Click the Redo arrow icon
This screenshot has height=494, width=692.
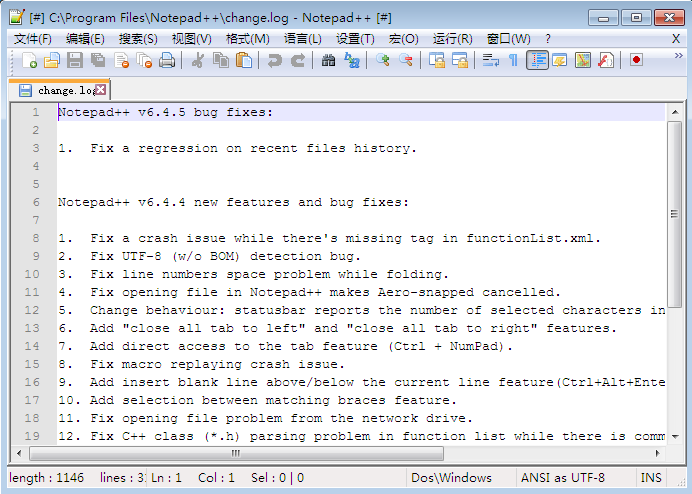[298, 60]
